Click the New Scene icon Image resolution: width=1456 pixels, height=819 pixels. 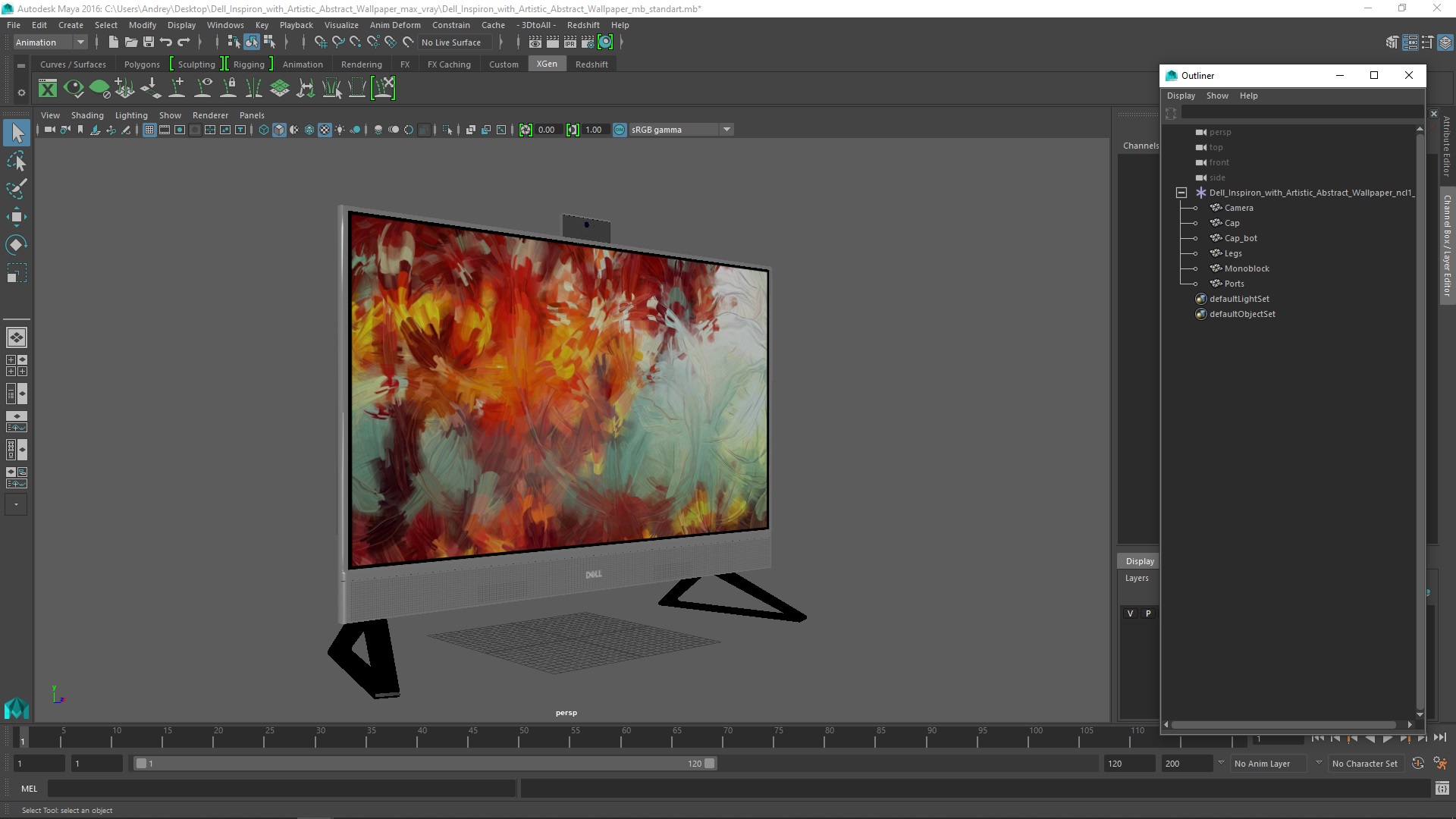point(113,42)
